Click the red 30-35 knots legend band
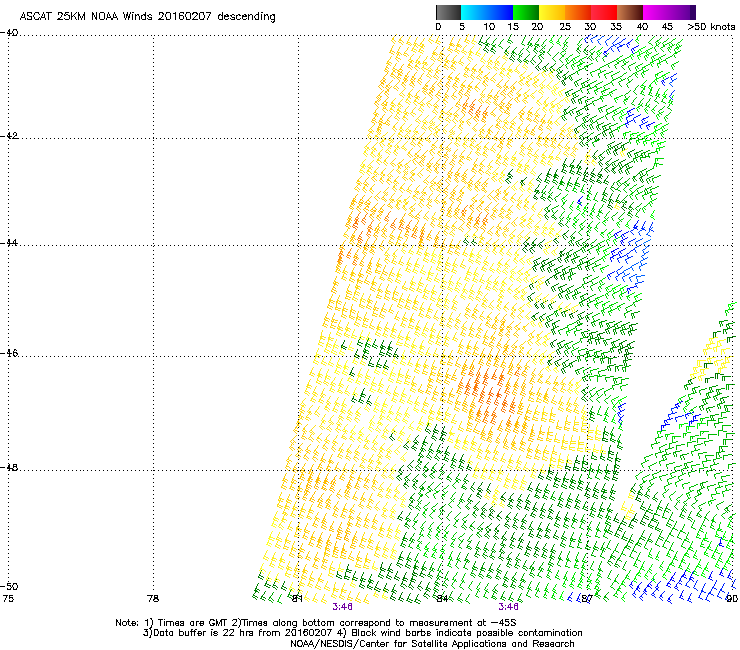Screen dimensions: 740x650 [604, 12]
